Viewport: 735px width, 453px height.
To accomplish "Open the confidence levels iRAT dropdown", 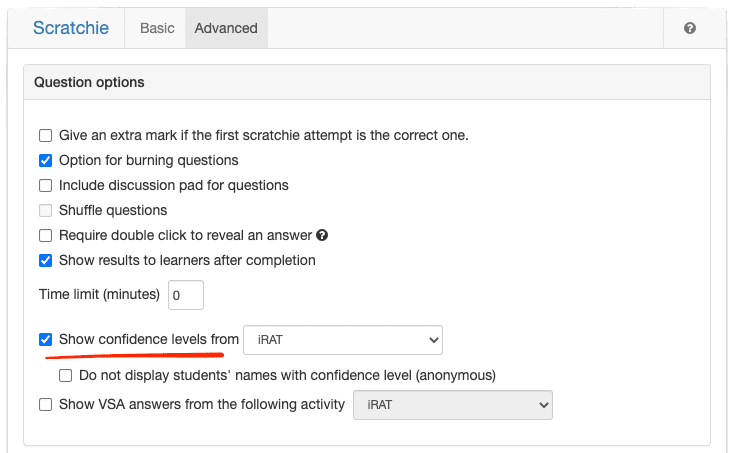I will click(343, 340).
